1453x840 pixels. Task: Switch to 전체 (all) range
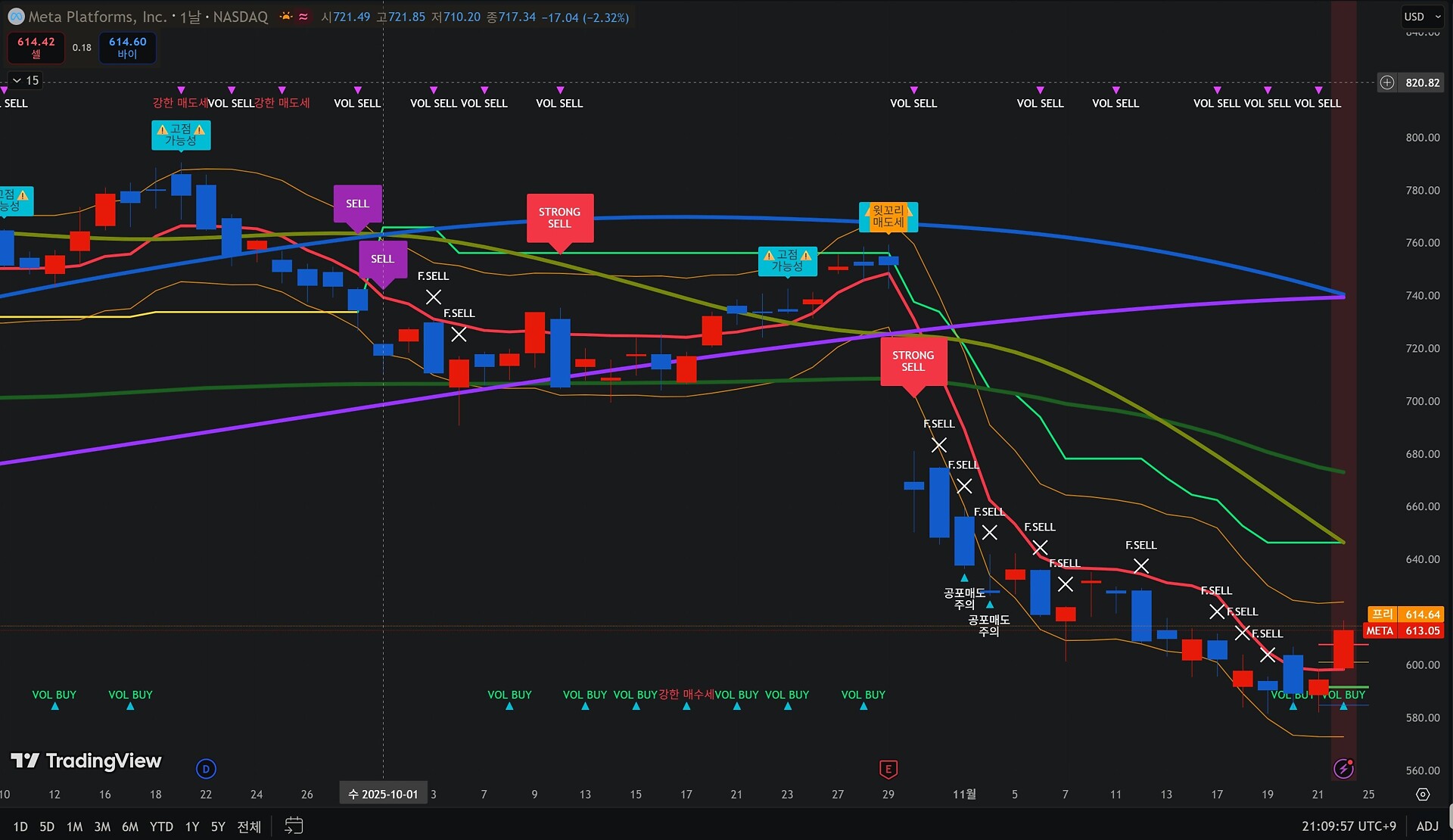pos(249,826)
